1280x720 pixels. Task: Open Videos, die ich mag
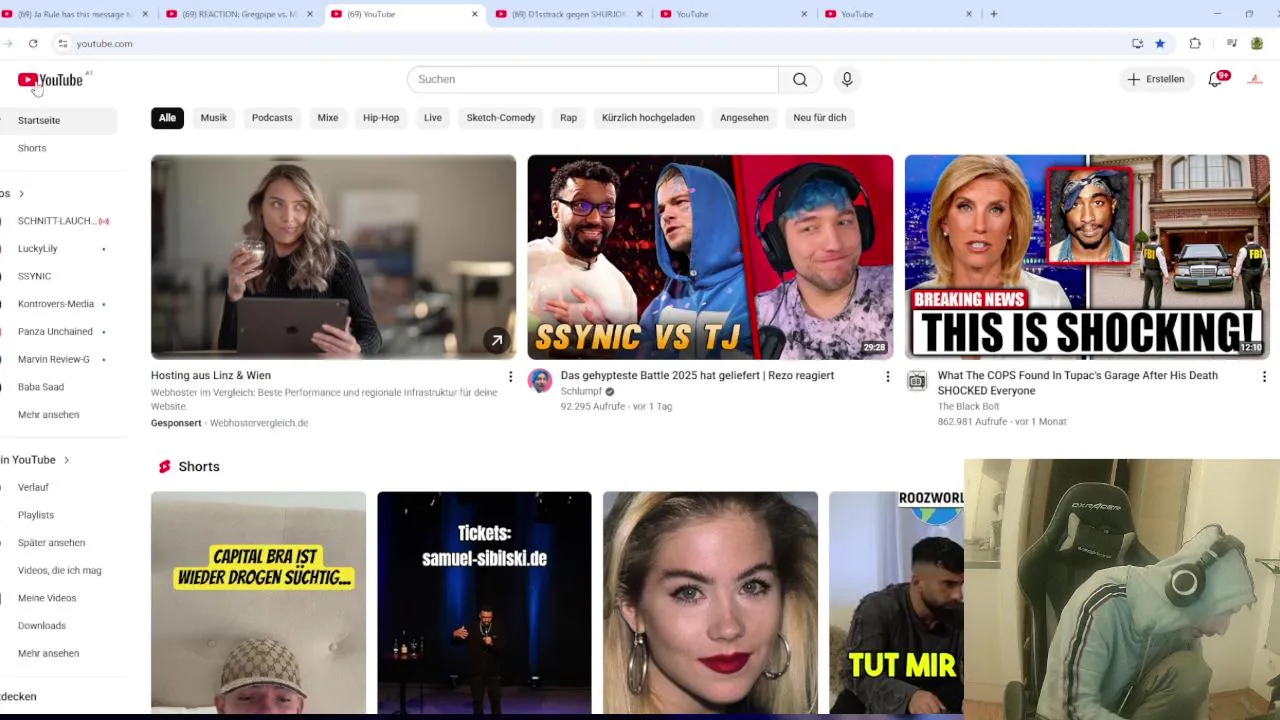[x=59, y=571]
